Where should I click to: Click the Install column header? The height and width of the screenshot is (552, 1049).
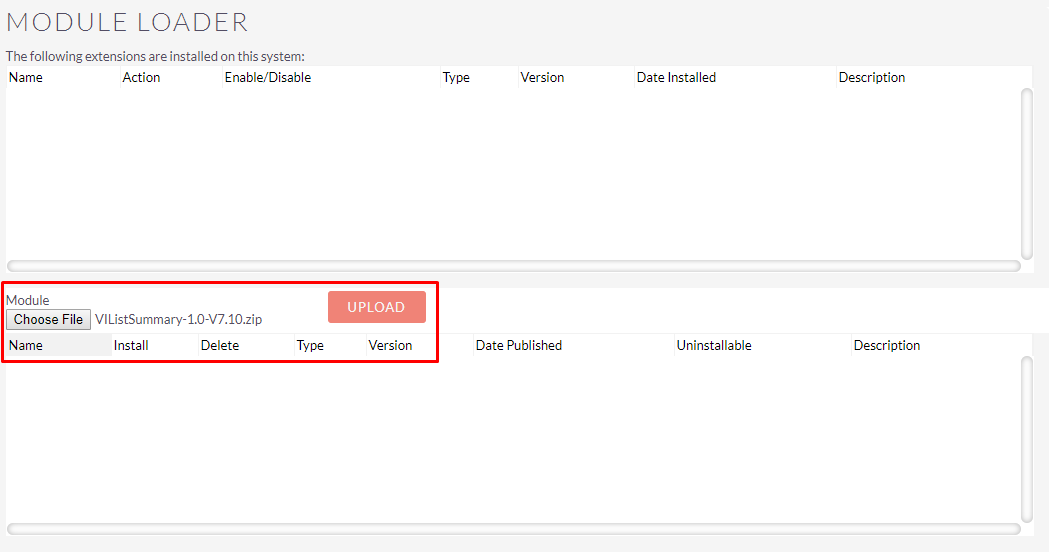(131, 345)
